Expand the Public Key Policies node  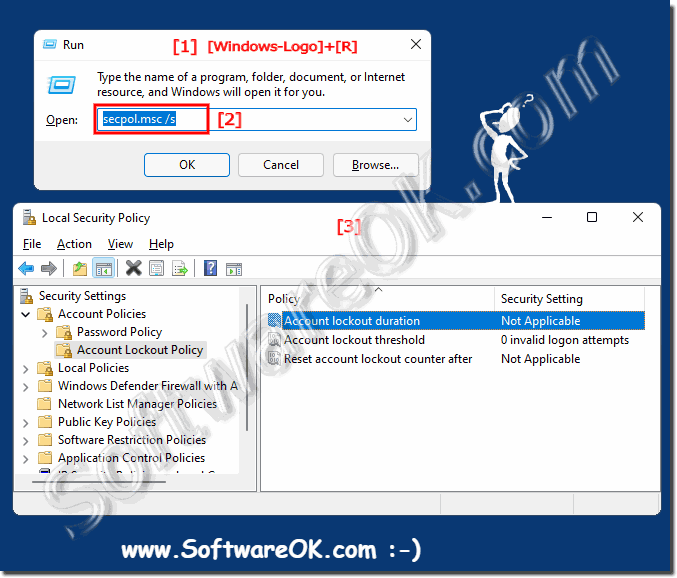tap(25, 423)
